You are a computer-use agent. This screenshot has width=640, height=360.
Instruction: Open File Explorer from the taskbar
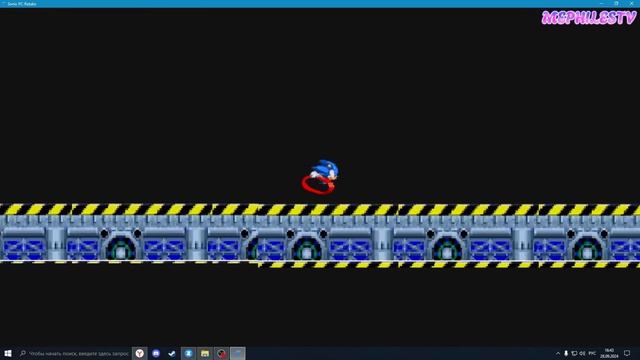pos(205,353)
